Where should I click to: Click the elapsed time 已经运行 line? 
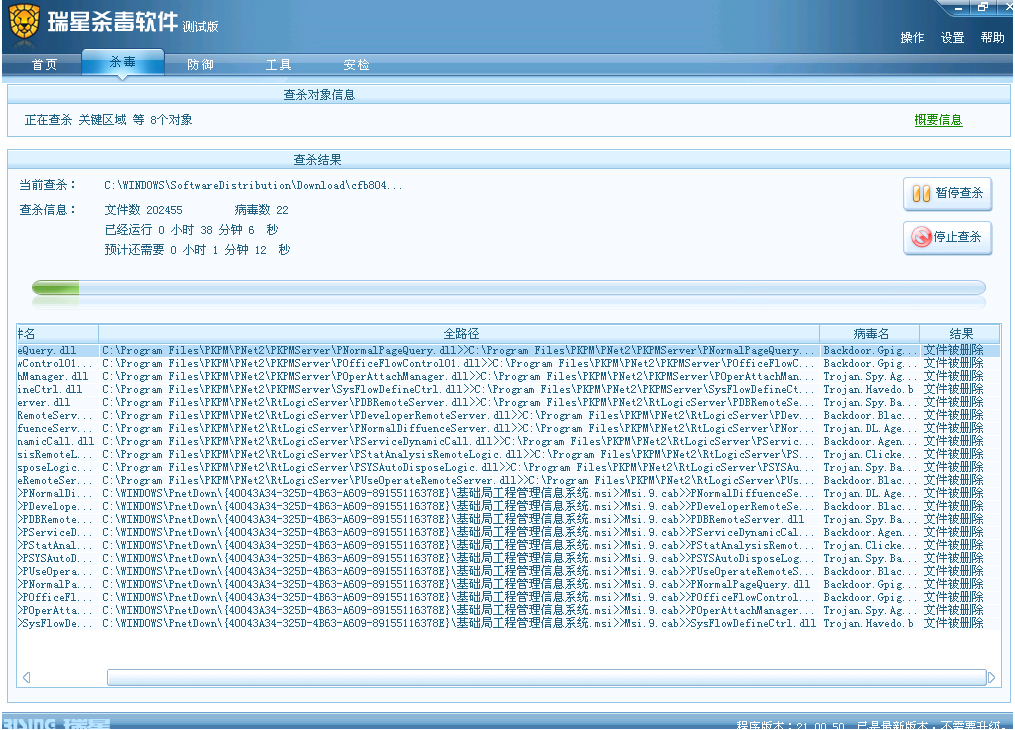pos(191,230)
